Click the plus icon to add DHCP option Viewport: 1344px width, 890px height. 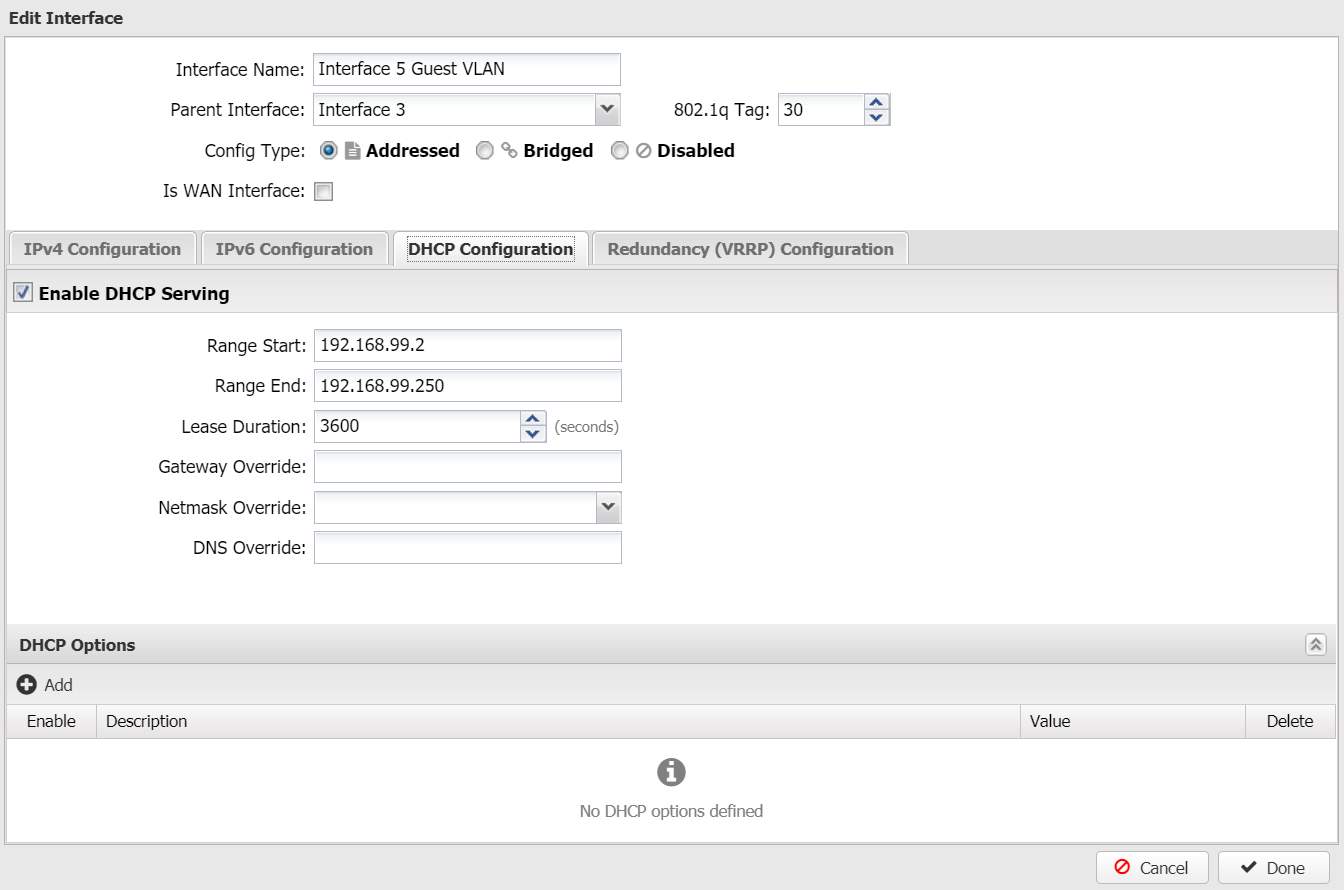point(27,685)
